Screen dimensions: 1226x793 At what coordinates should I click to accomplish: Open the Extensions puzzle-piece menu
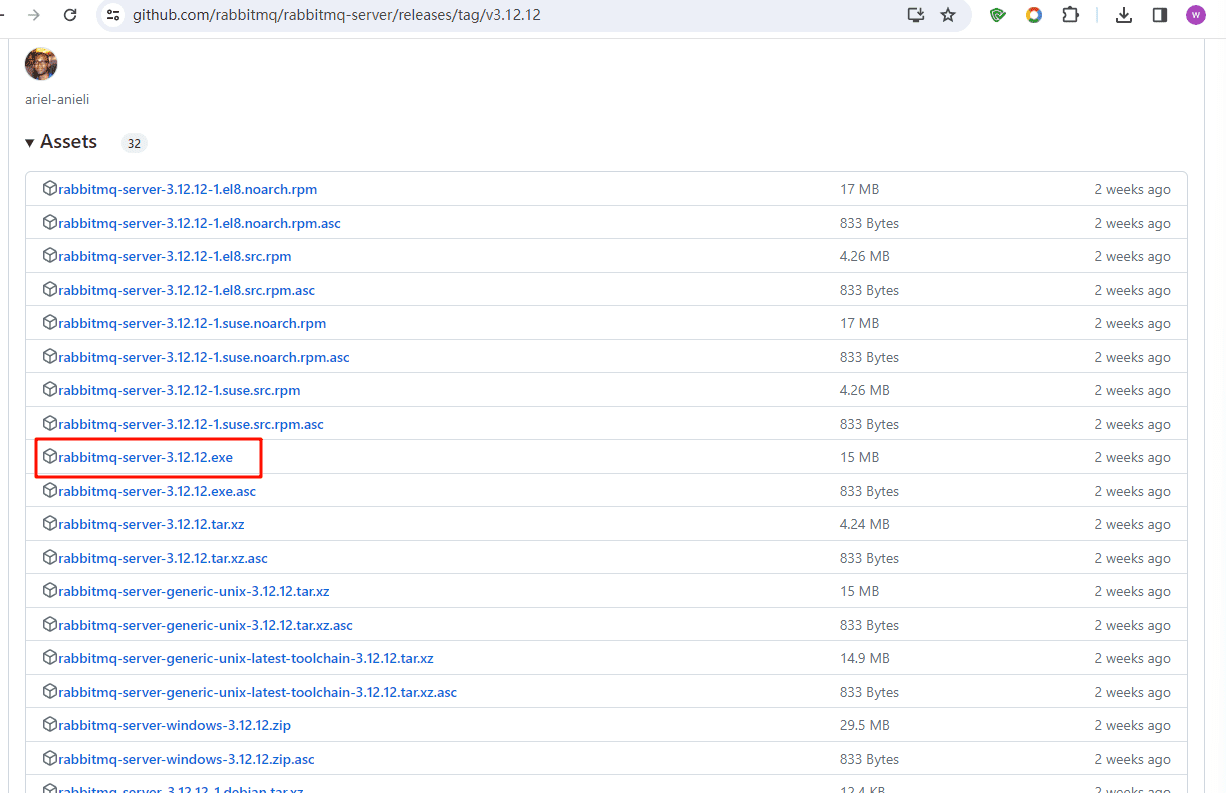[1070, 15]
